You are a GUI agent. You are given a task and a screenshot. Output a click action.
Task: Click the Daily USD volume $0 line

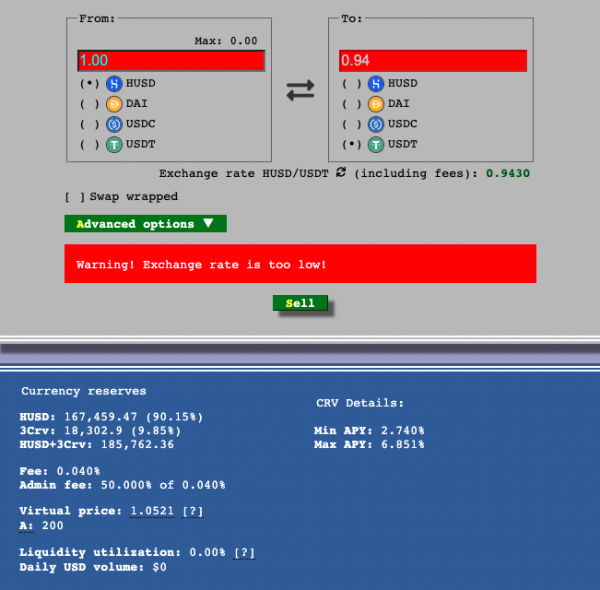click(93, 567)
